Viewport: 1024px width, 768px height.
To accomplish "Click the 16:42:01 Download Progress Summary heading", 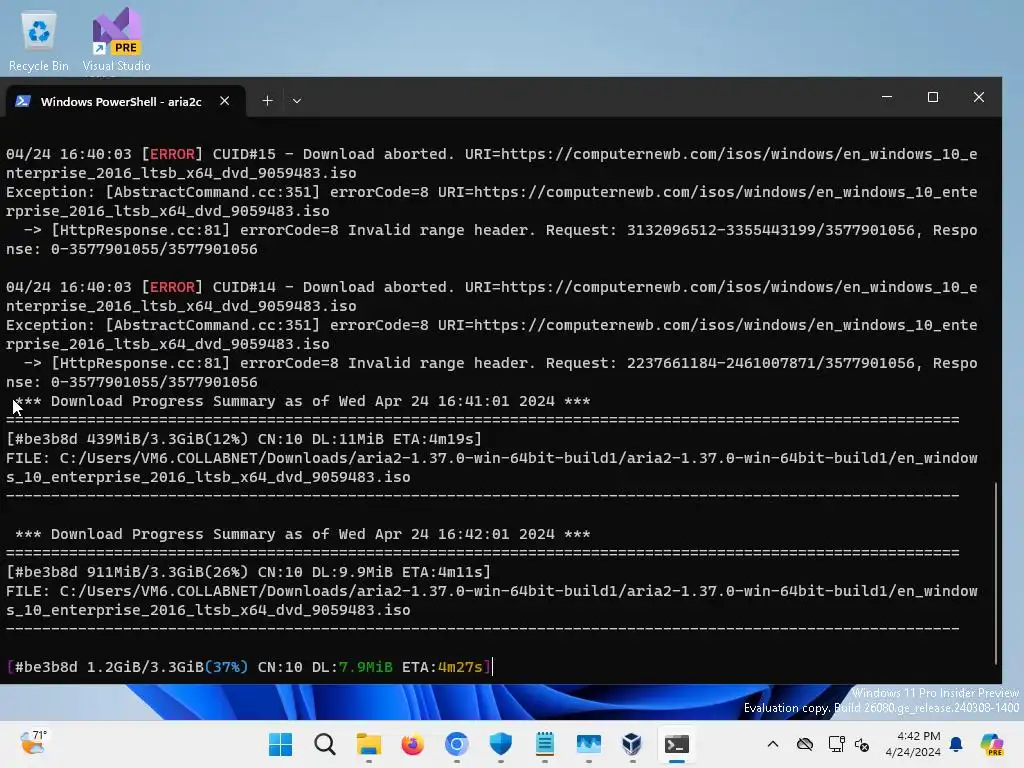I will coord(302,534).
